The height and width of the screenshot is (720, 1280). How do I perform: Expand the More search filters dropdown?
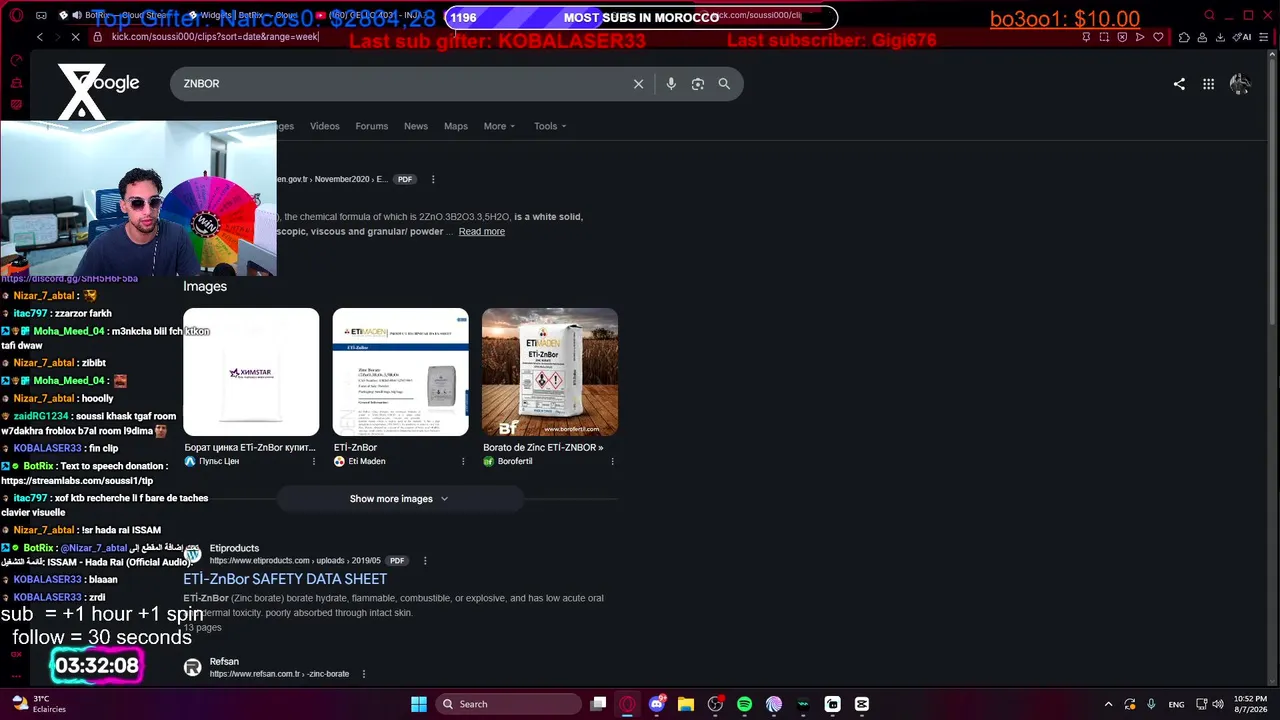point(499,126)
